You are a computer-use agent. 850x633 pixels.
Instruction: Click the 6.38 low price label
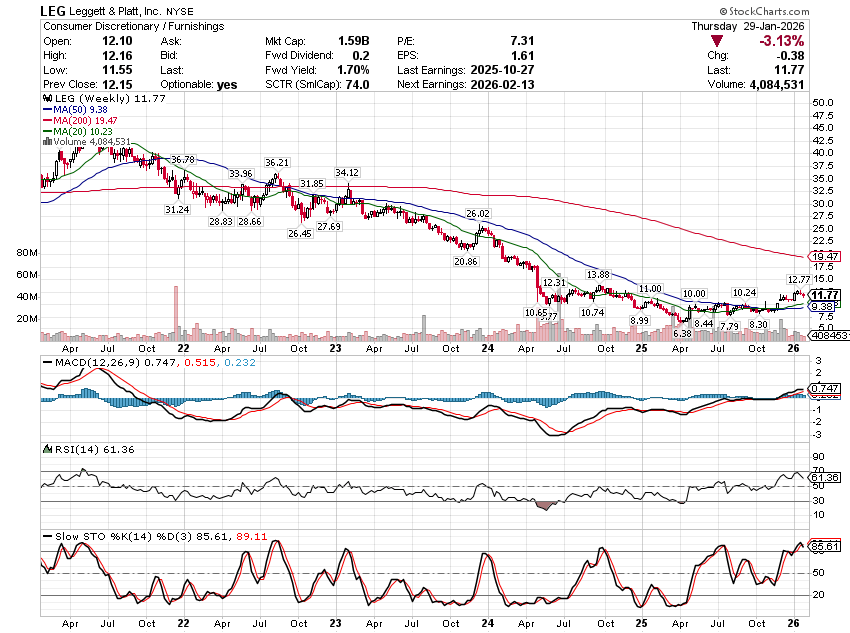tap(683, 333)
